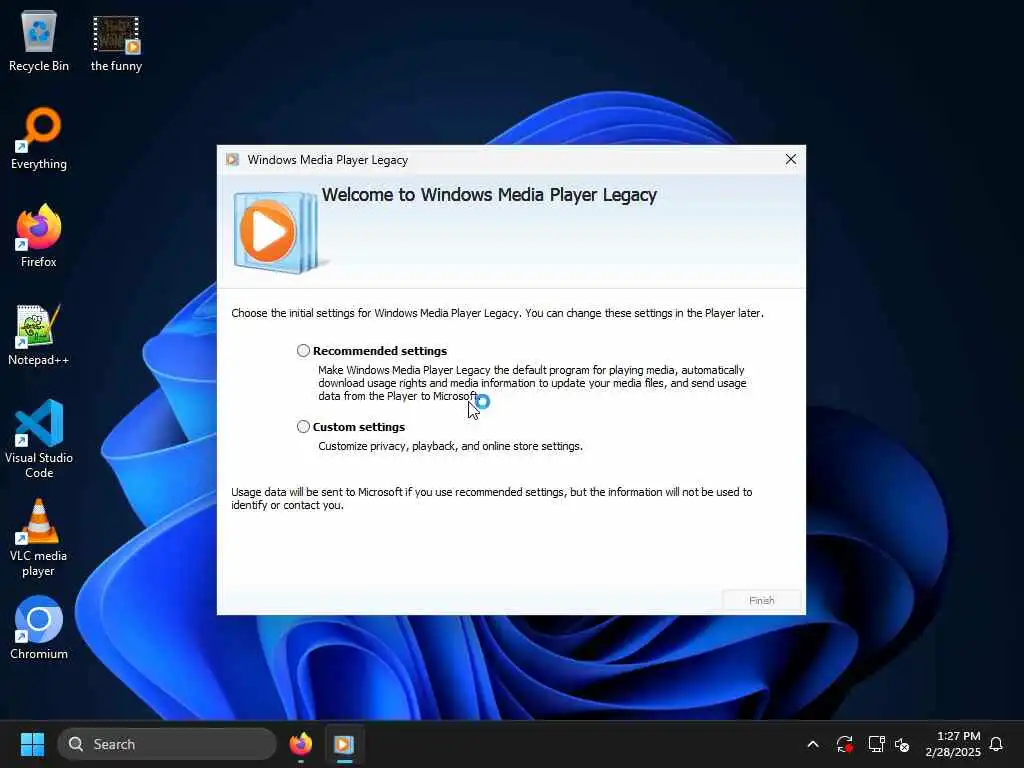Open Firefox from the taskbar
This screenshot has width=1024, height=768.
301,744
